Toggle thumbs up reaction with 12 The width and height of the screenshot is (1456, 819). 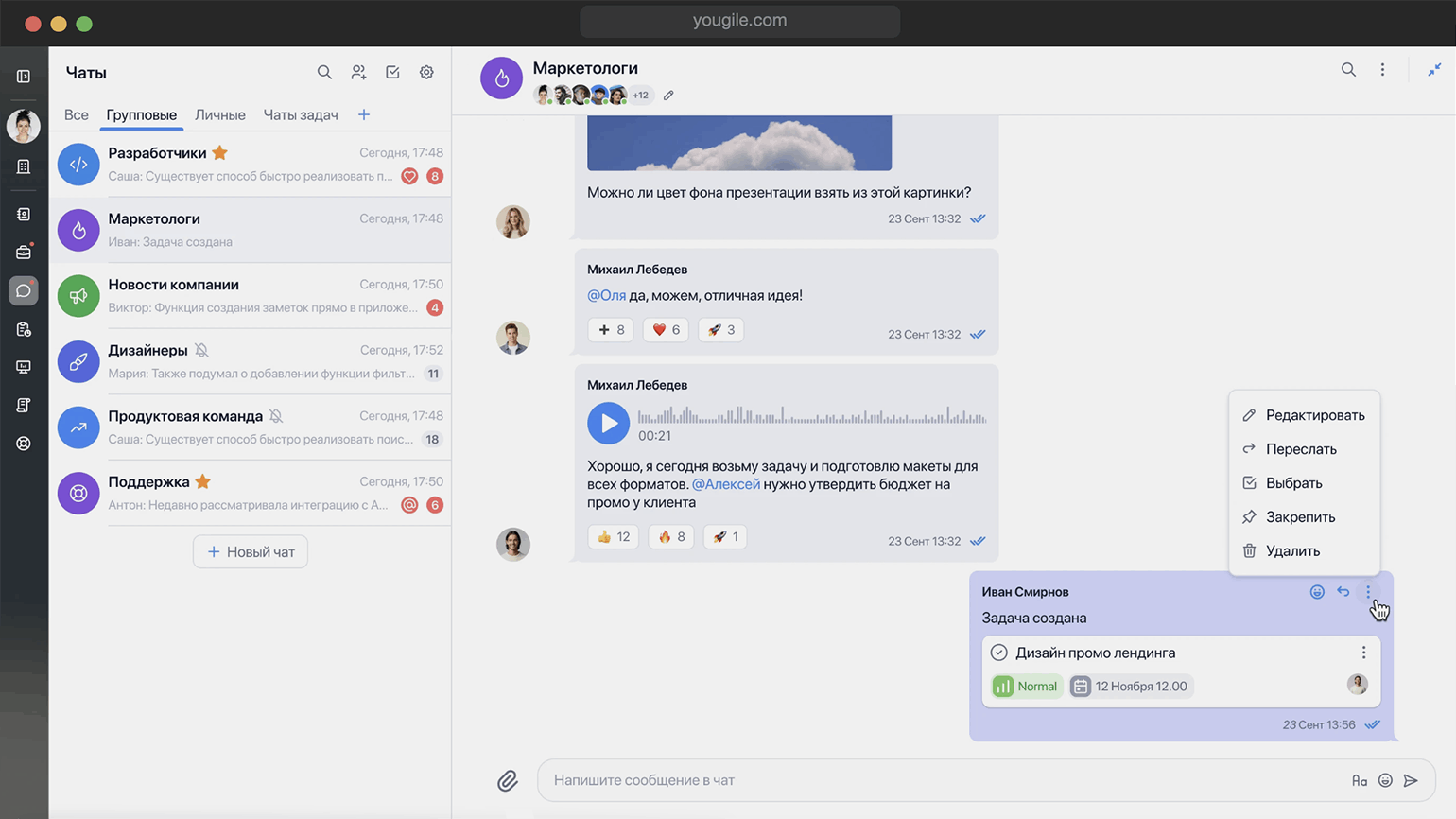613,537
